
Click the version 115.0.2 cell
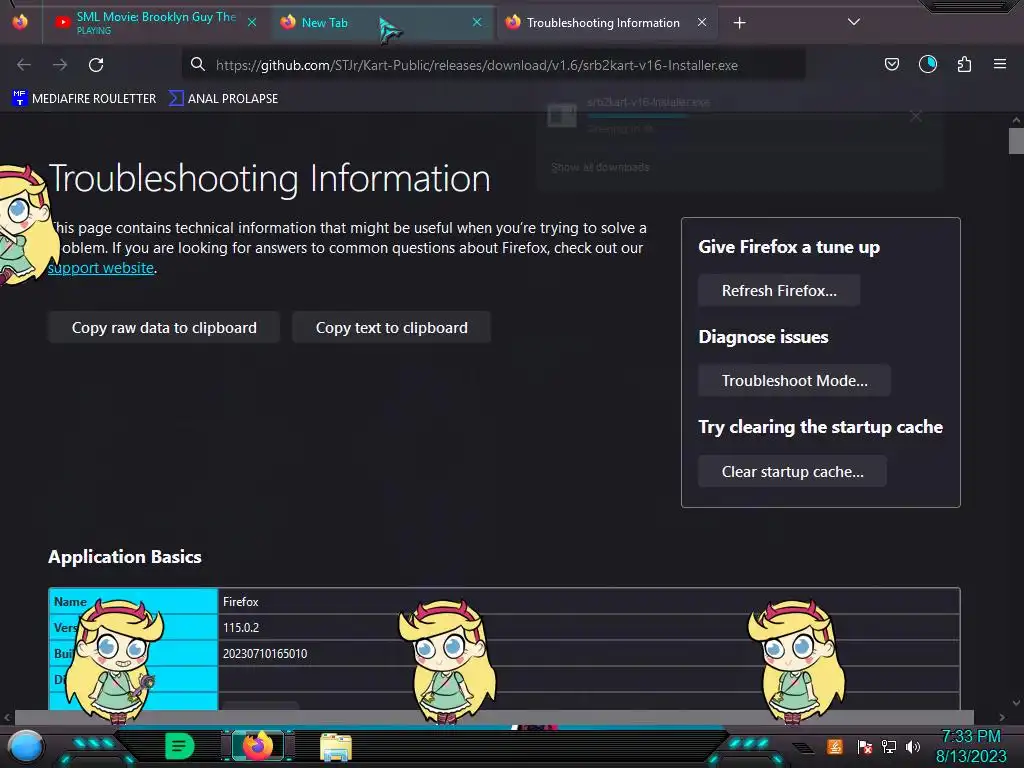coord(588,628)
